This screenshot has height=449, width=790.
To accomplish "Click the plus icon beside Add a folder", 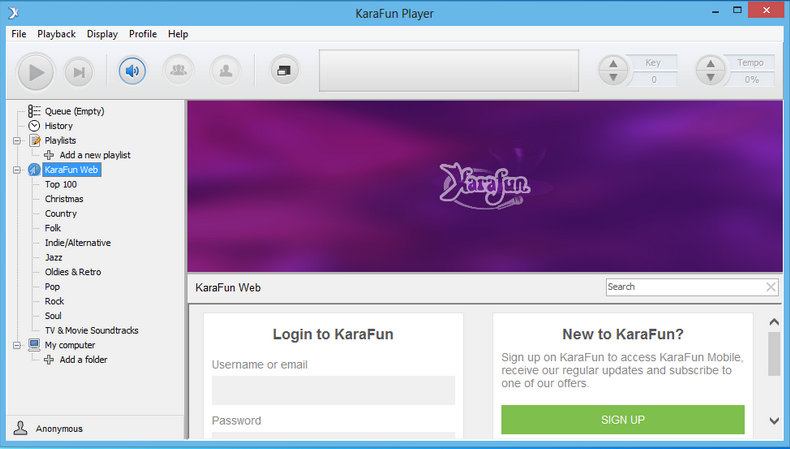I will 49,360.
